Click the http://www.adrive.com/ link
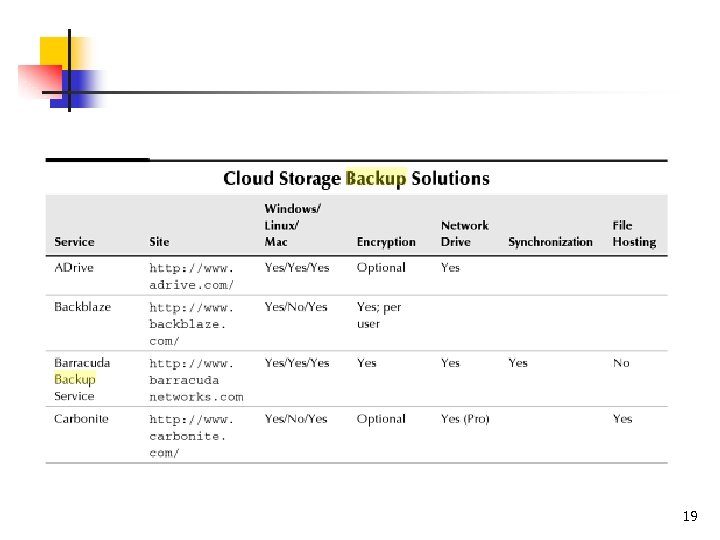720x540 pixels. [x=191, y=276]
